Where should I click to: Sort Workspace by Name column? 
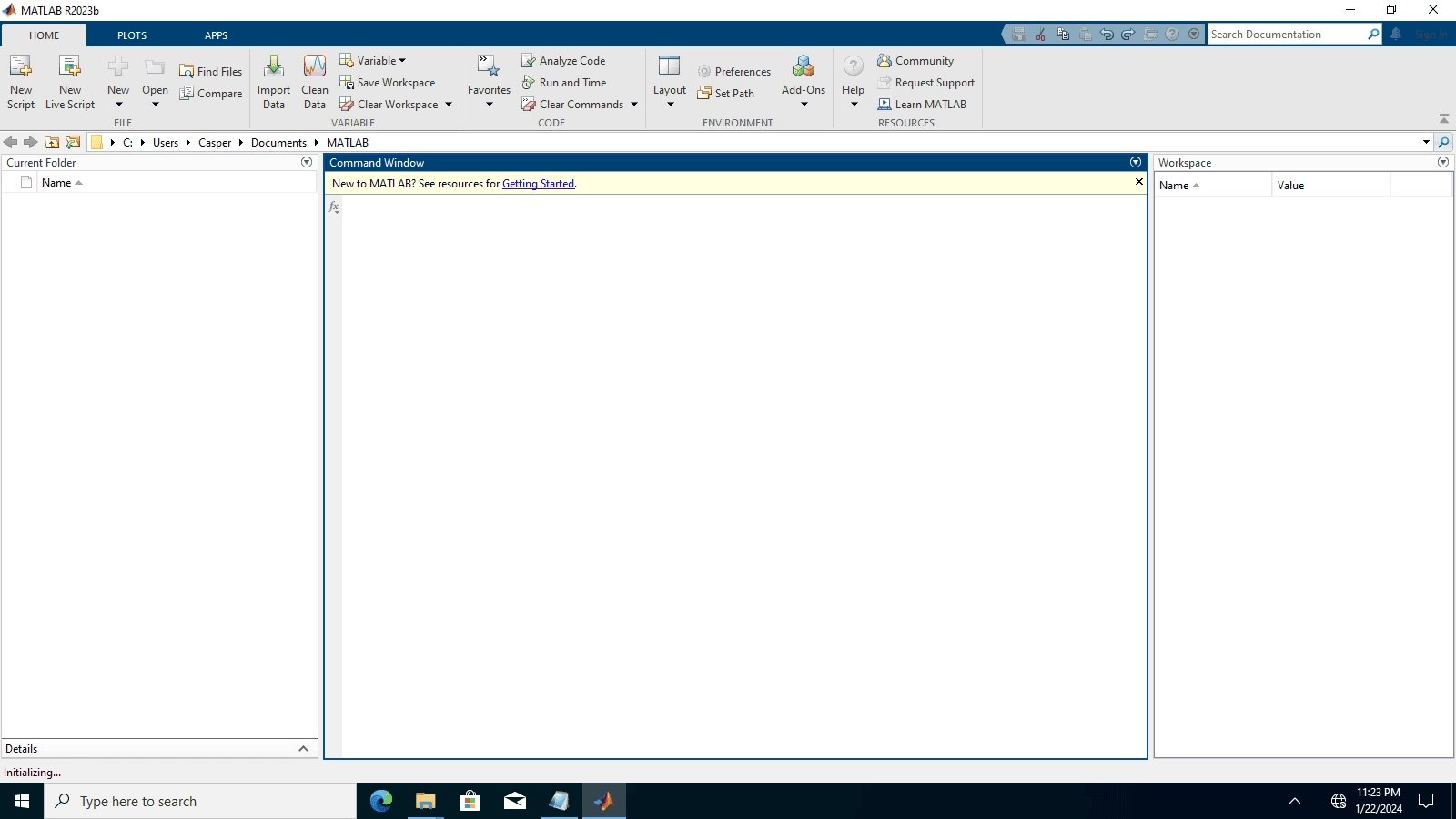(x=1213, y=185)
